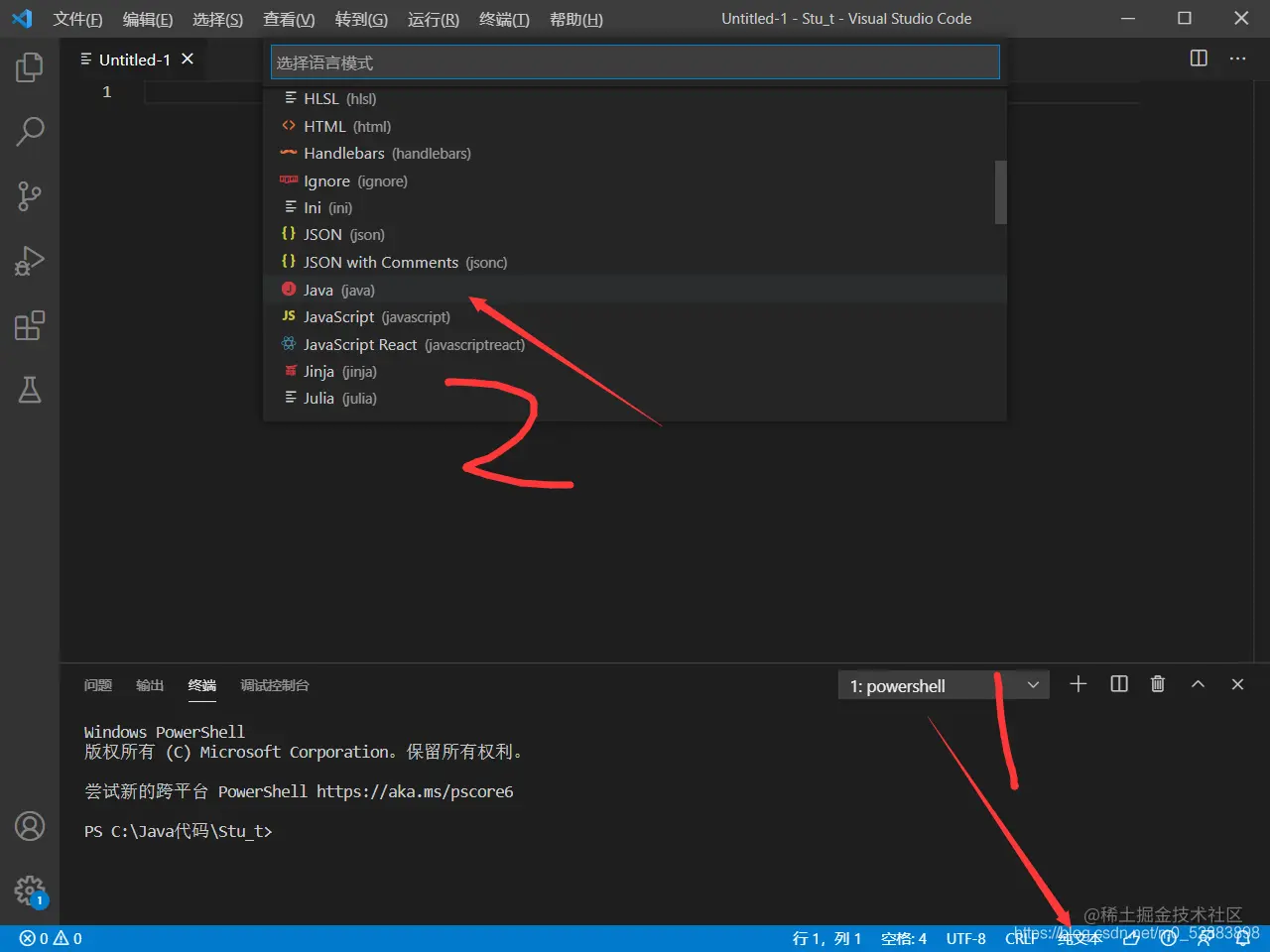Switch to the 终端 panel tab
Viewport: 1270px width, 952px height.
tap(202, 685)
